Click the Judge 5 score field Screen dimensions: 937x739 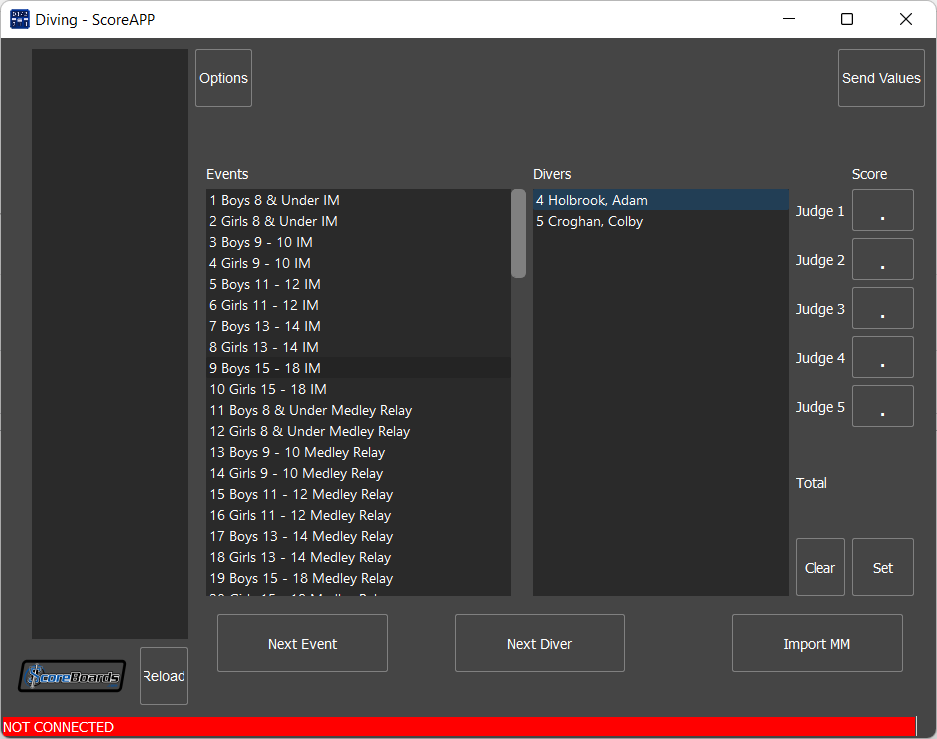882,406
